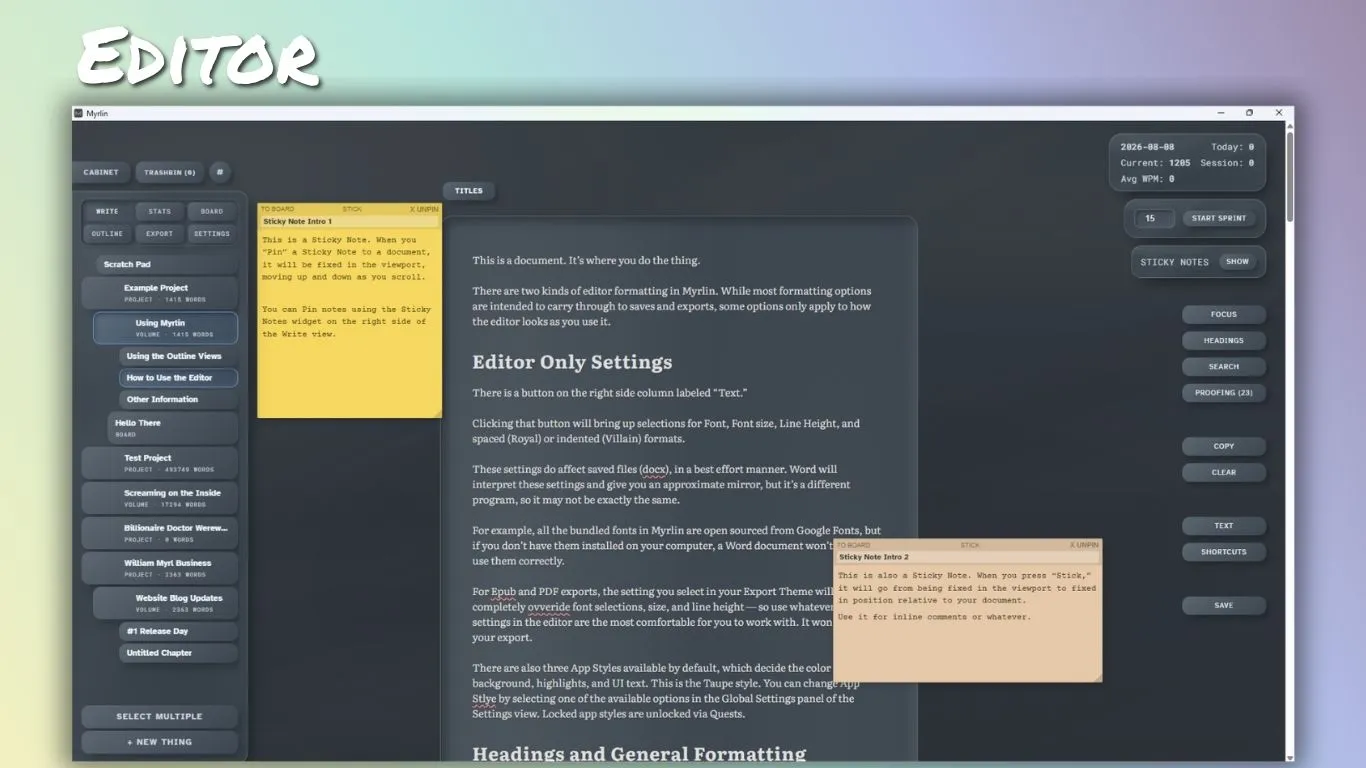Open the Hello There board
Screen dimensions: 1366x768
coord(173,428)
